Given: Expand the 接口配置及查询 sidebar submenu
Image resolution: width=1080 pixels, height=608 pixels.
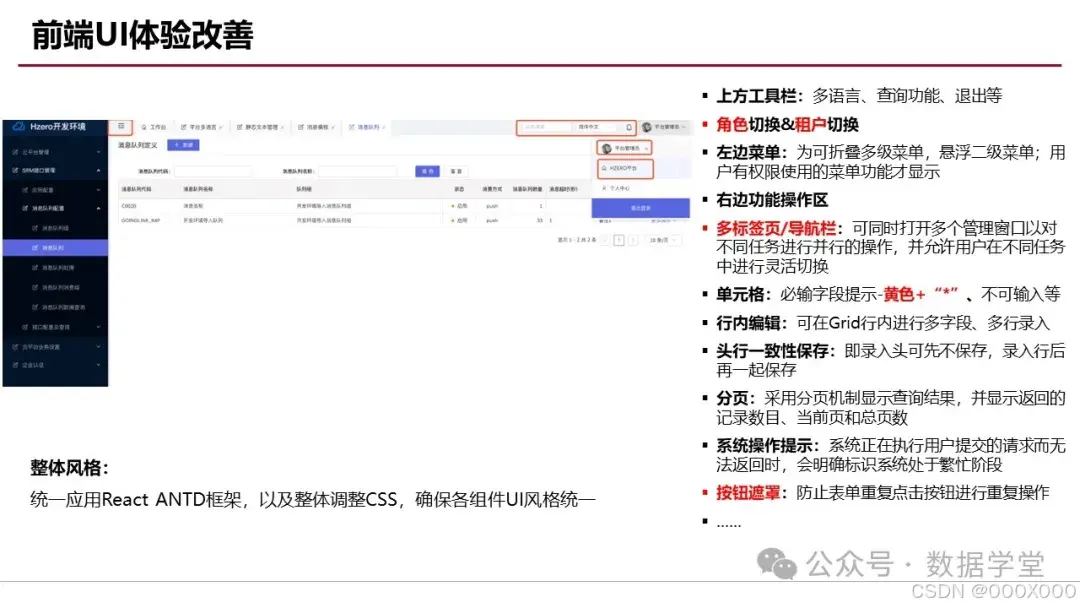Looking at the screenshot, I should (55, 327).
